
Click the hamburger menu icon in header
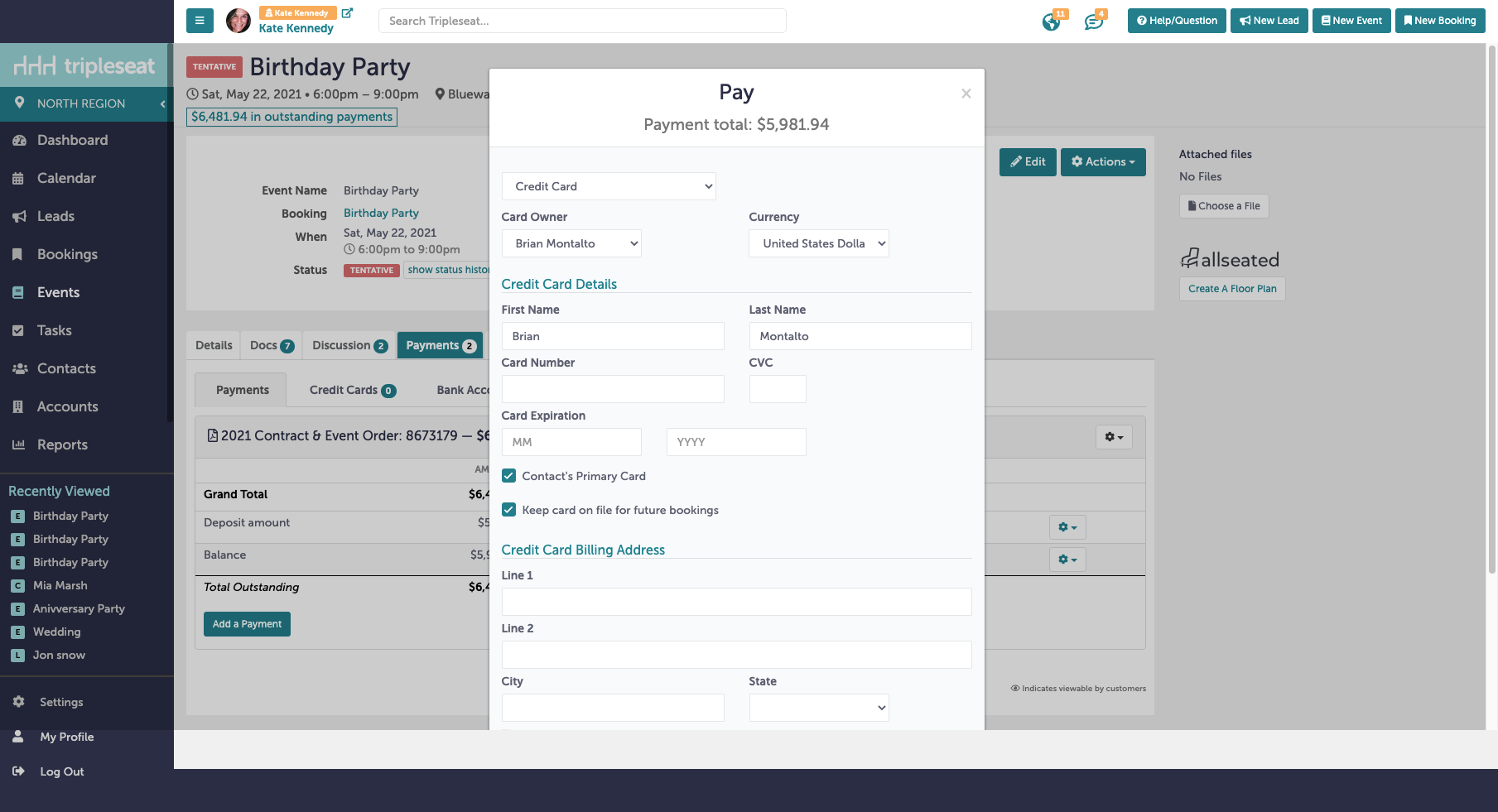coord(200,21)
